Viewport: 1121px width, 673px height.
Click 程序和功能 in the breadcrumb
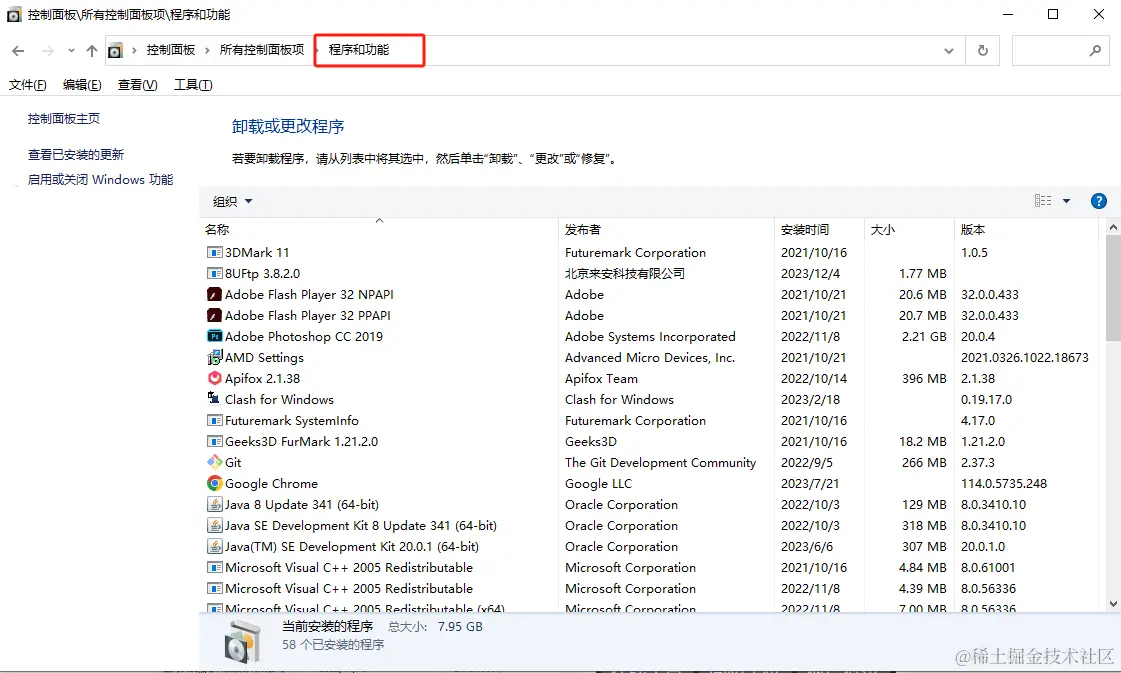[x=359, y=50]
